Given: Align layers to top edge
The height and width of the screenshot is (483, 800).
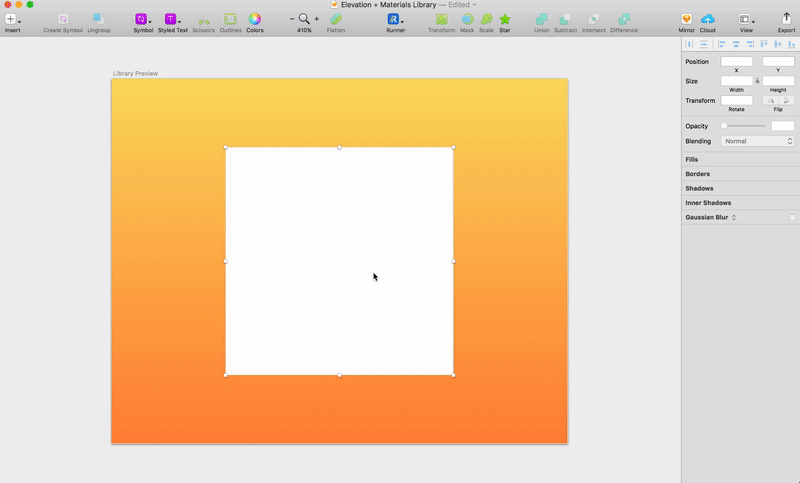Looking at the screenshot, I should pos(764,44).
